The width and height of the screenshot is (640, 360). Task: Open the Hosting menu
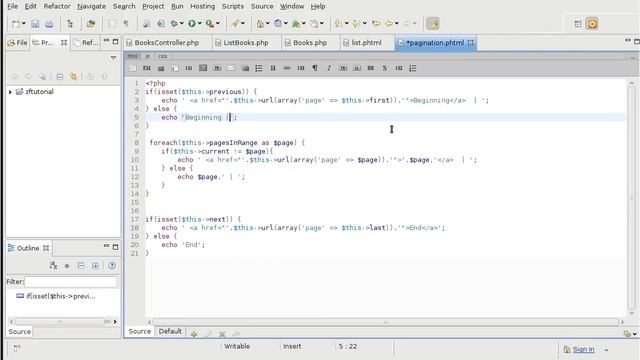(202, 7)
